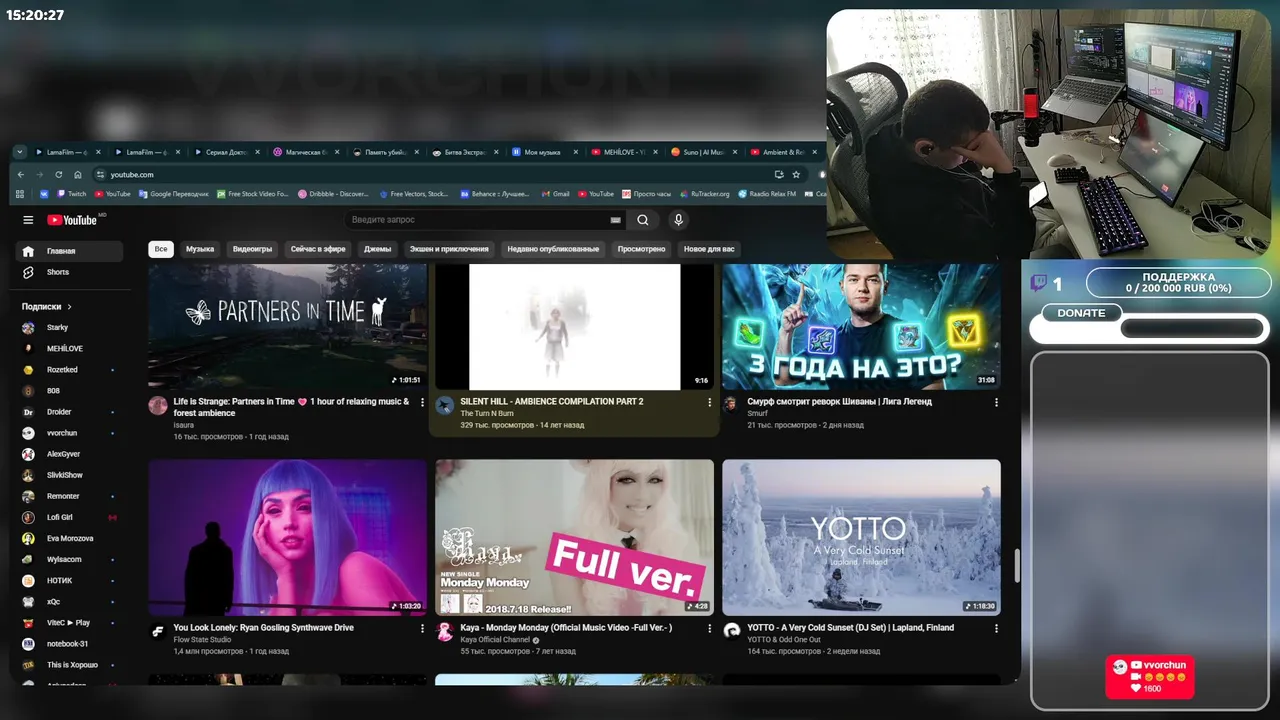Open isaura channel avatar under Life is Strange video

(x=158, y=405)
